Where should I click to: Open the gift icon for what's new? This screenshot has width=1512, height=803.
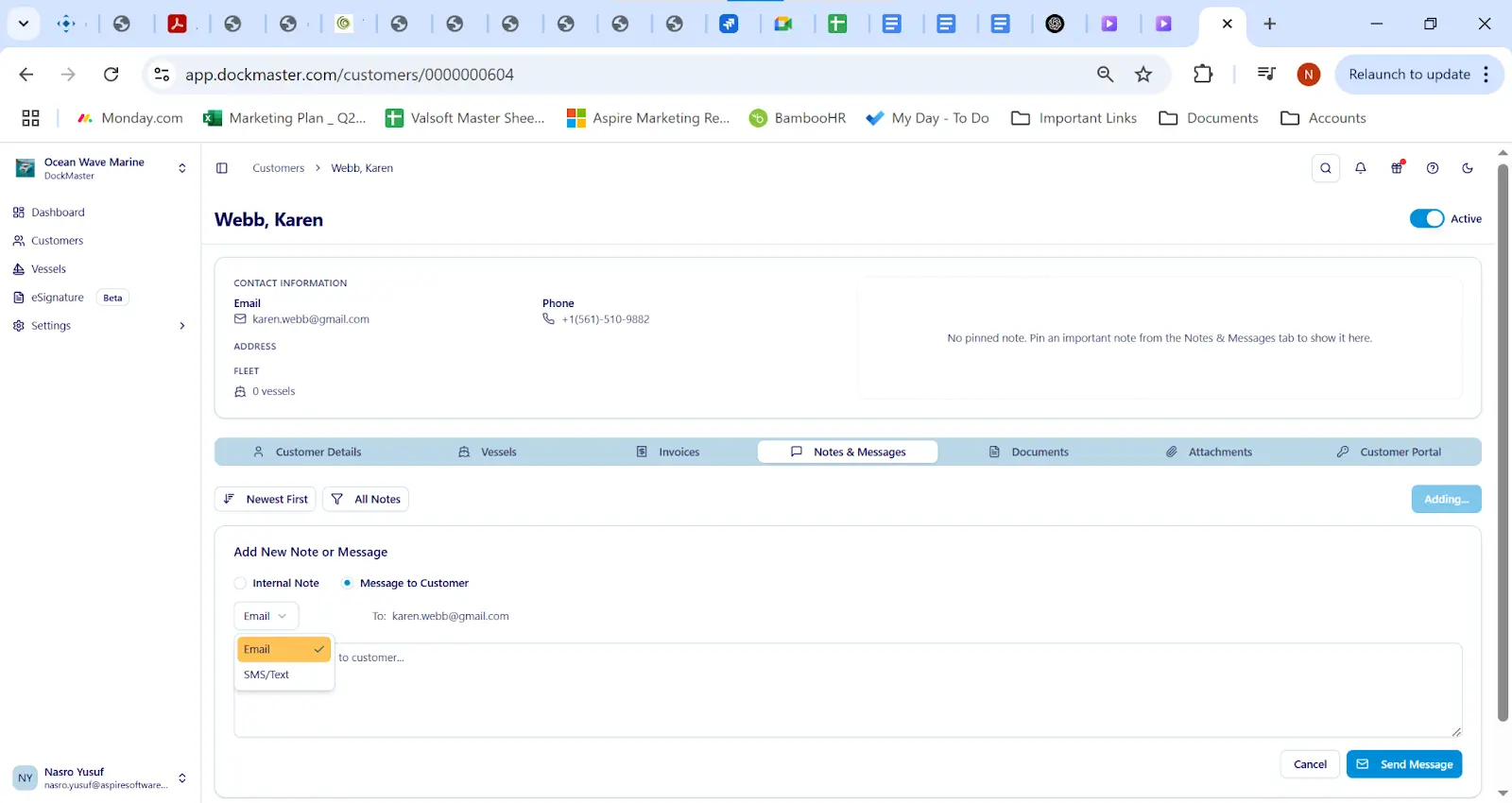(x=1397, y=168)
